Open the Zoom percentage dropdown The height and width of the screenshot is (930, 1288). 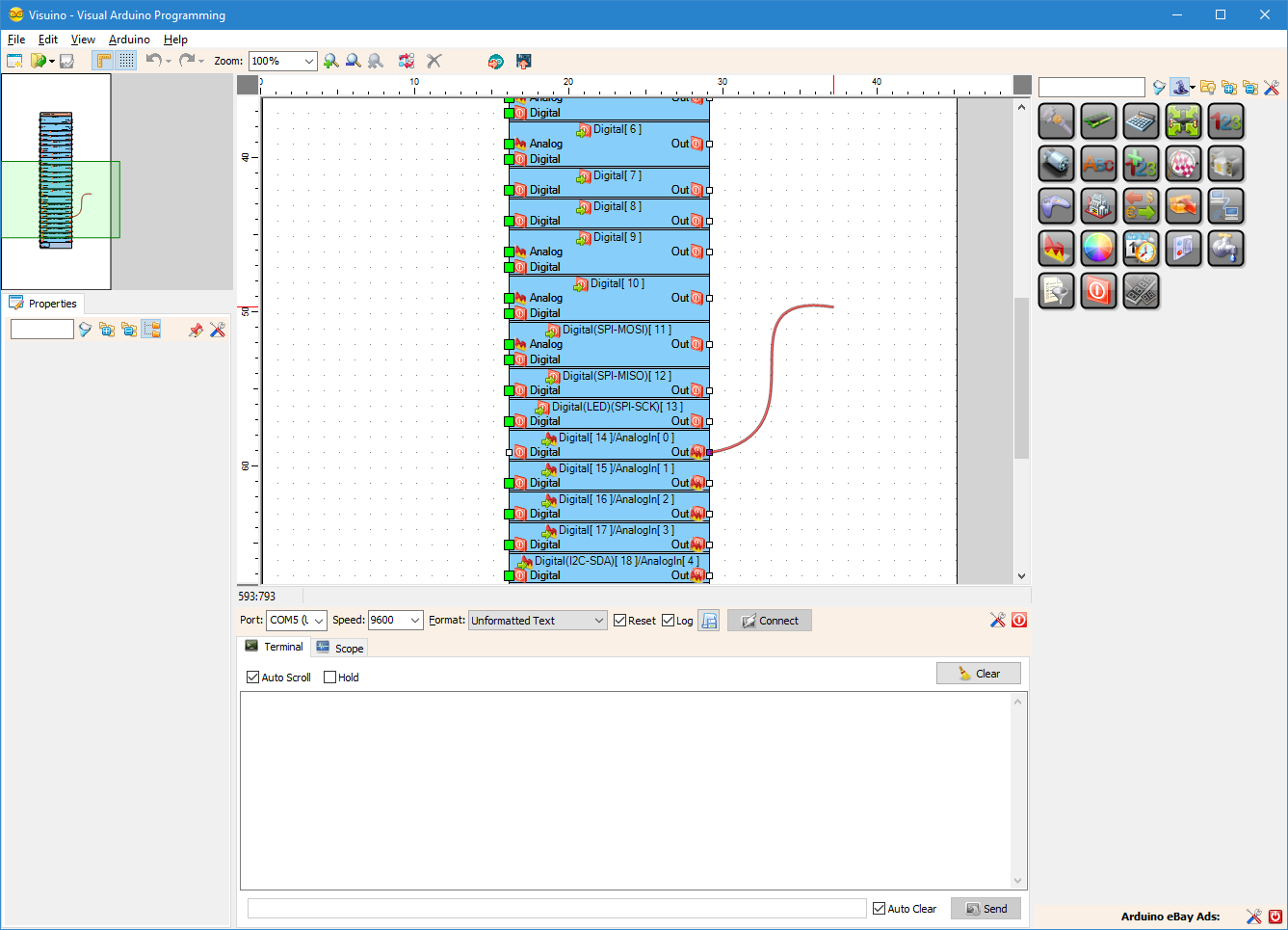click(x=282, y=61)
